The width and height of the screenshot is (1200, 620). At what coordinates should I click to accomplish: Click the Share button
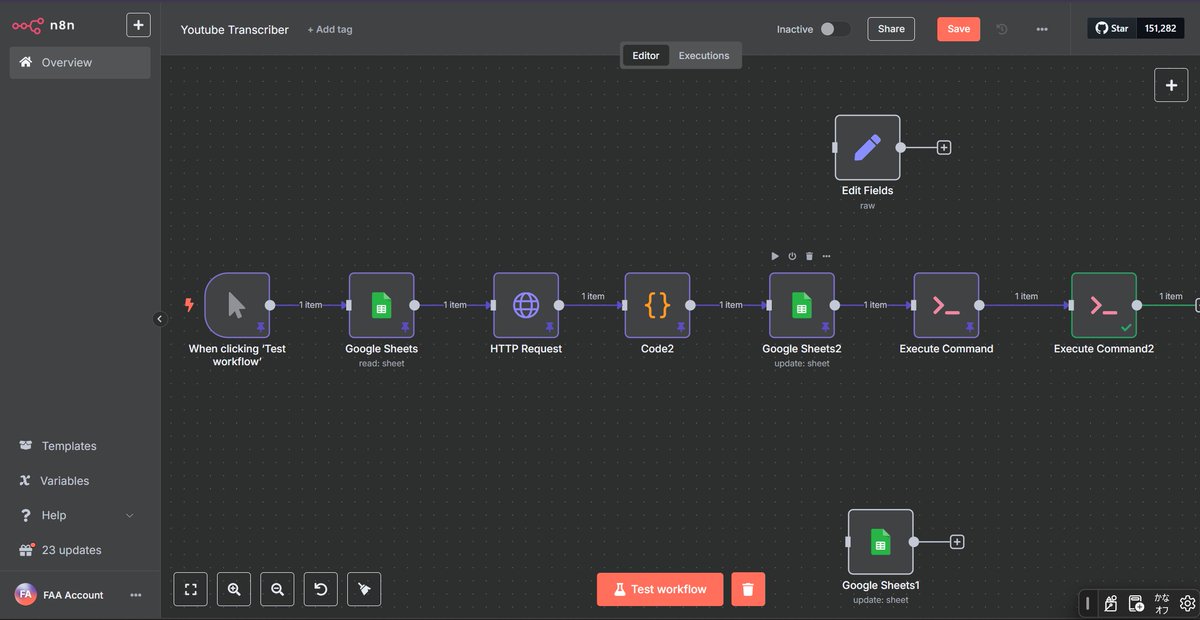[x=891, y=29]
